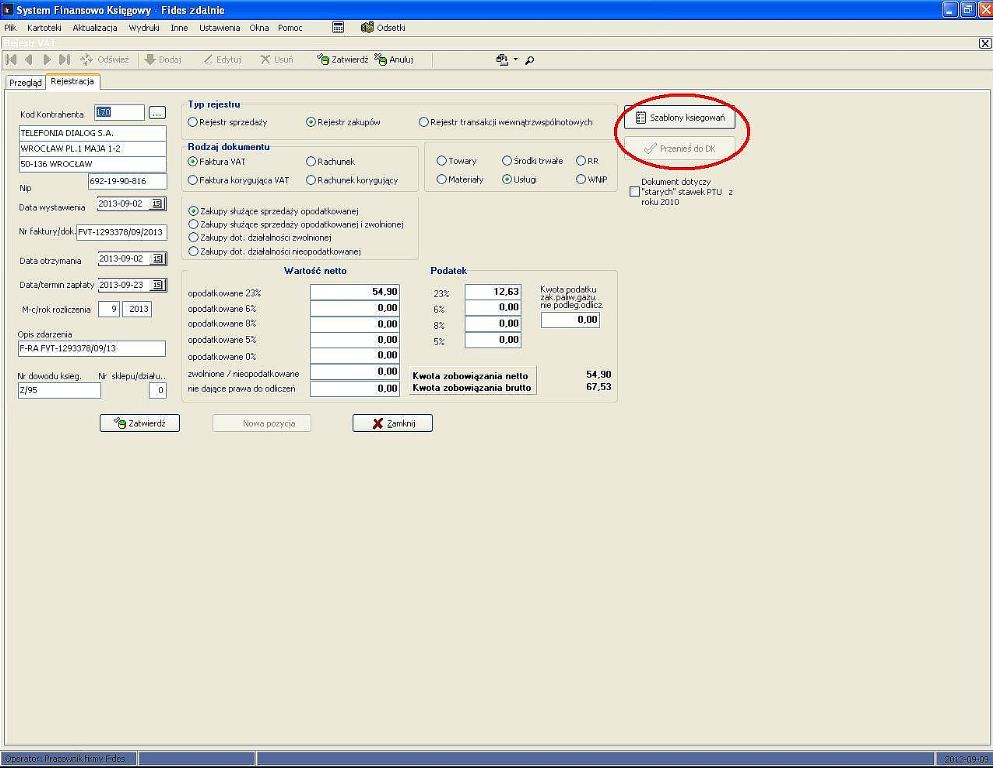
Task: Switch to the Przegląd tab
Action: [x=25, y=83]
